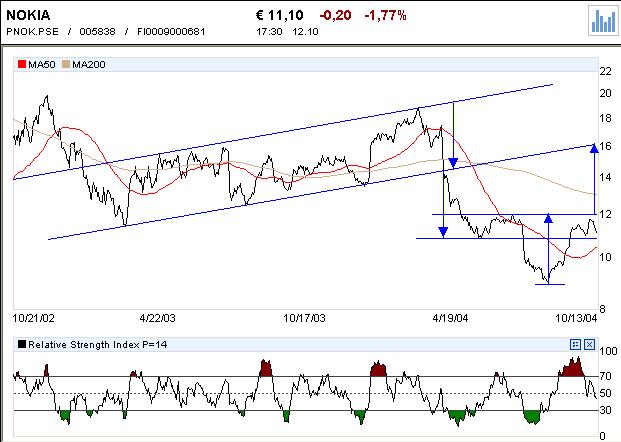Click the 100 RSI axis label
Screen dimensions: 621x442
click(608, 351)
